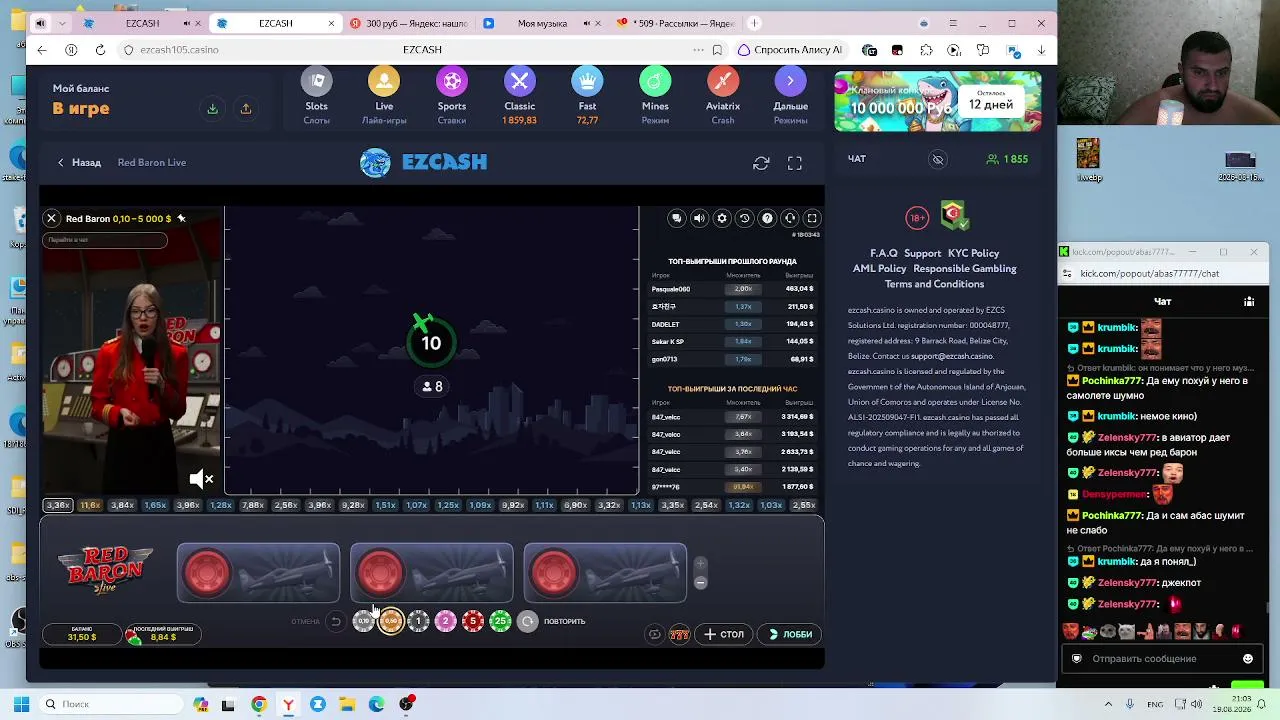This screenshot has width=1280, height=720.
Task: Open fullscreen with the icon beside refresh
Action: tap(795, 163)
